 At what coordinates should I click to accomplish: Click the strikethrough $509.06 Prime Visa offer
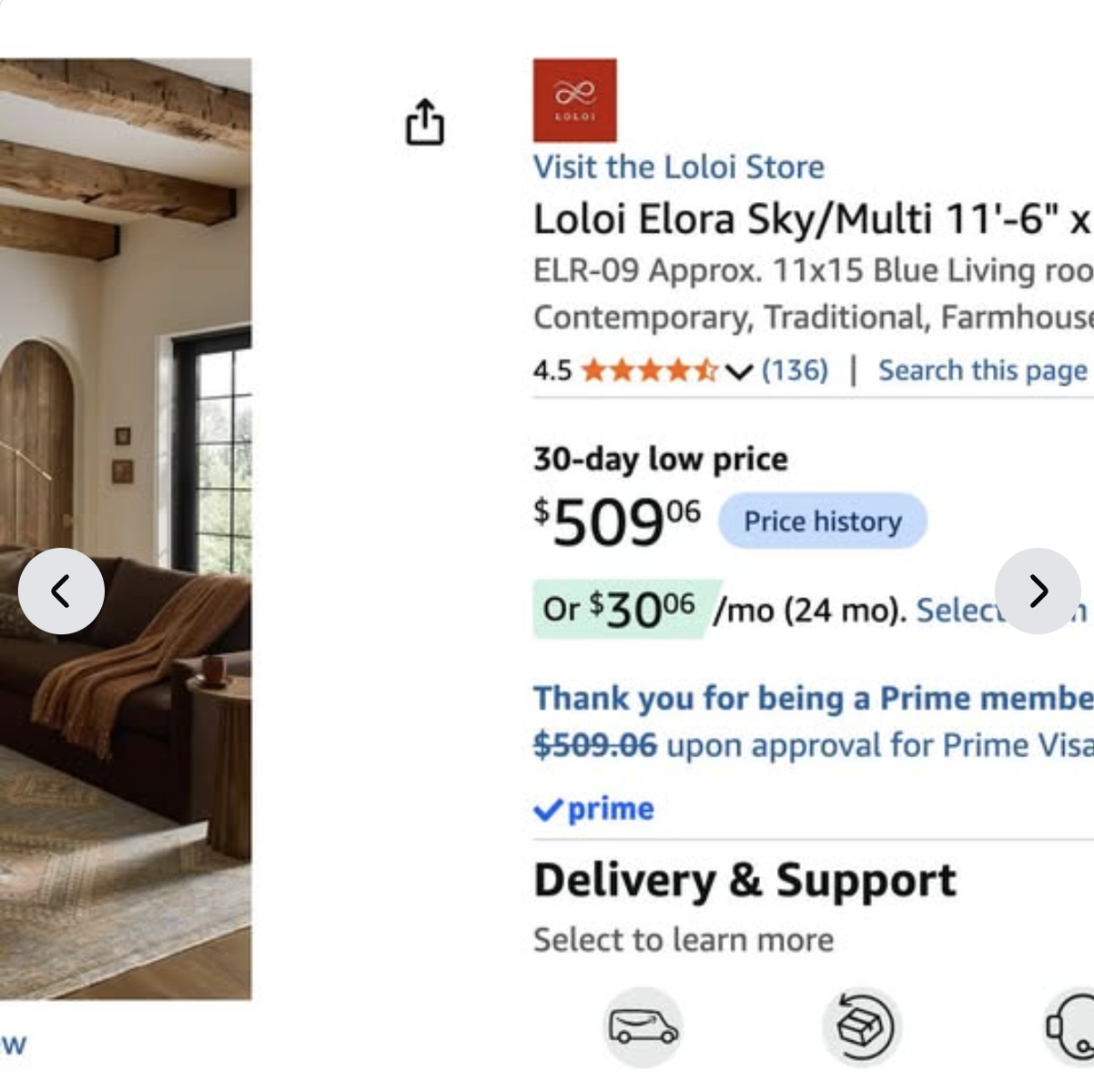click(595, 745)
